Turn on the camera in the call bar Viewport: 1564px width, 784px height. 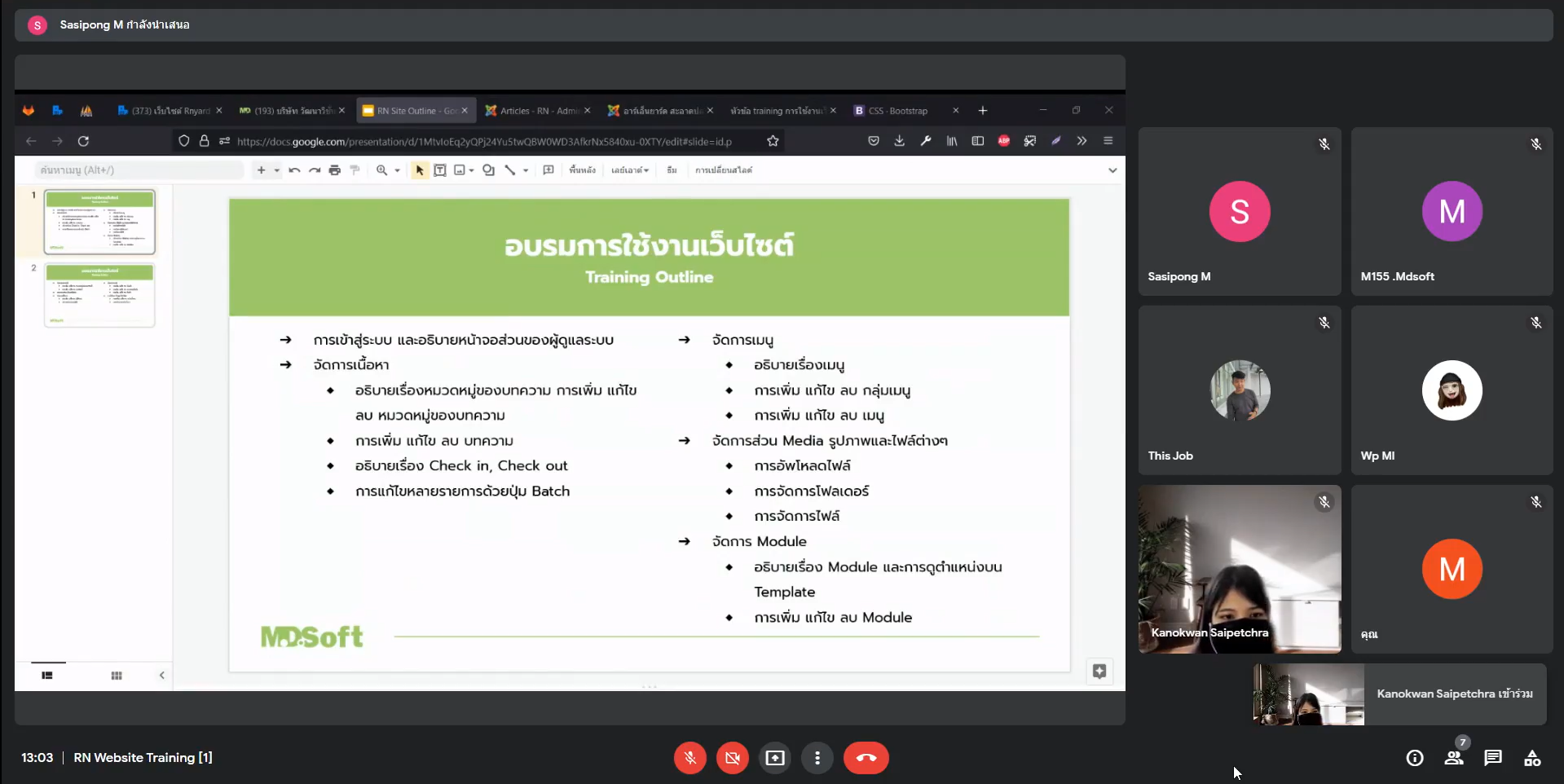click(732, 758)
